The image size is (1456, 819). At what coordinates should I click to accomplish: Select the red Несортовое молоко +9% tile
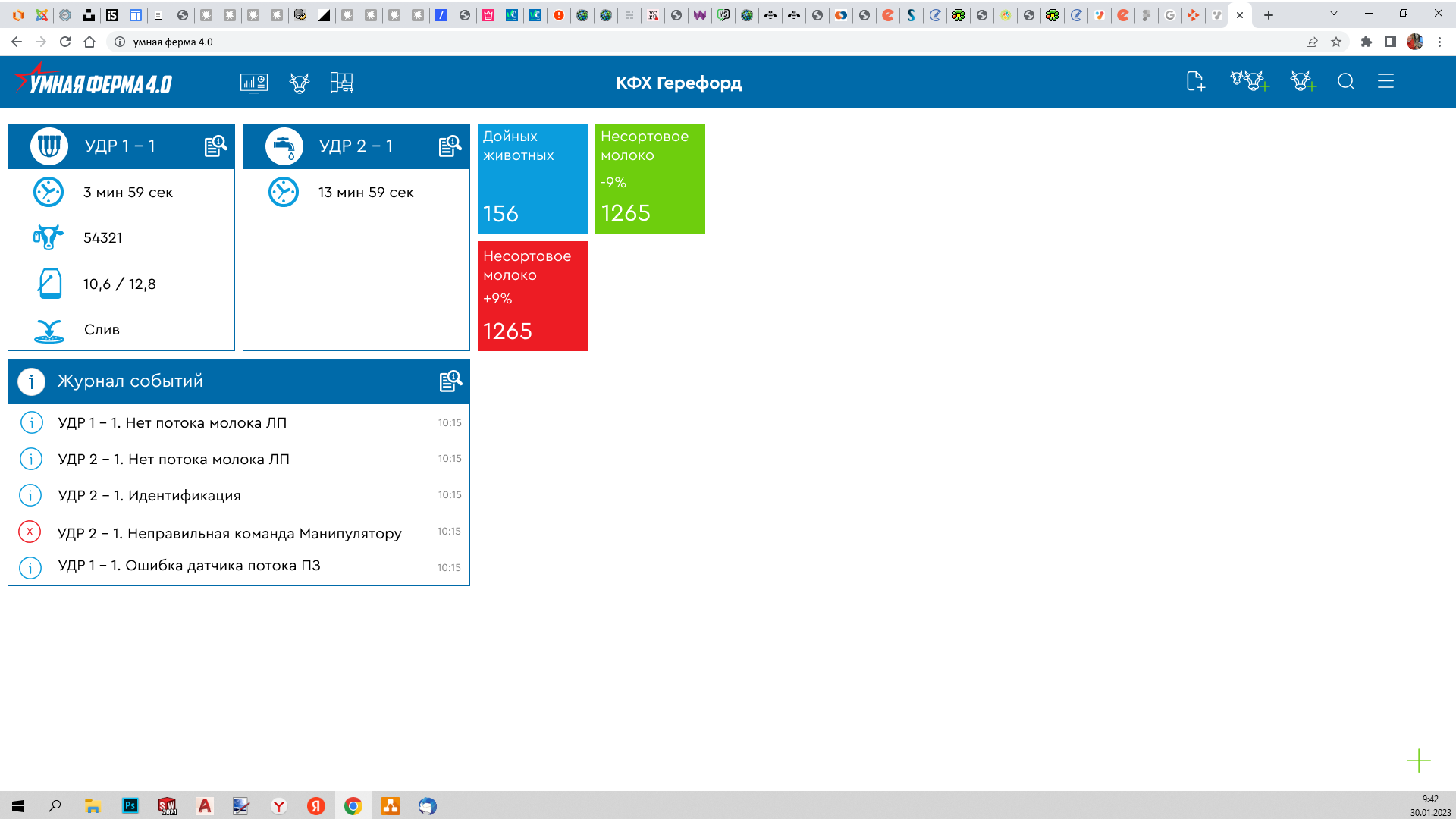click(532, 296)
